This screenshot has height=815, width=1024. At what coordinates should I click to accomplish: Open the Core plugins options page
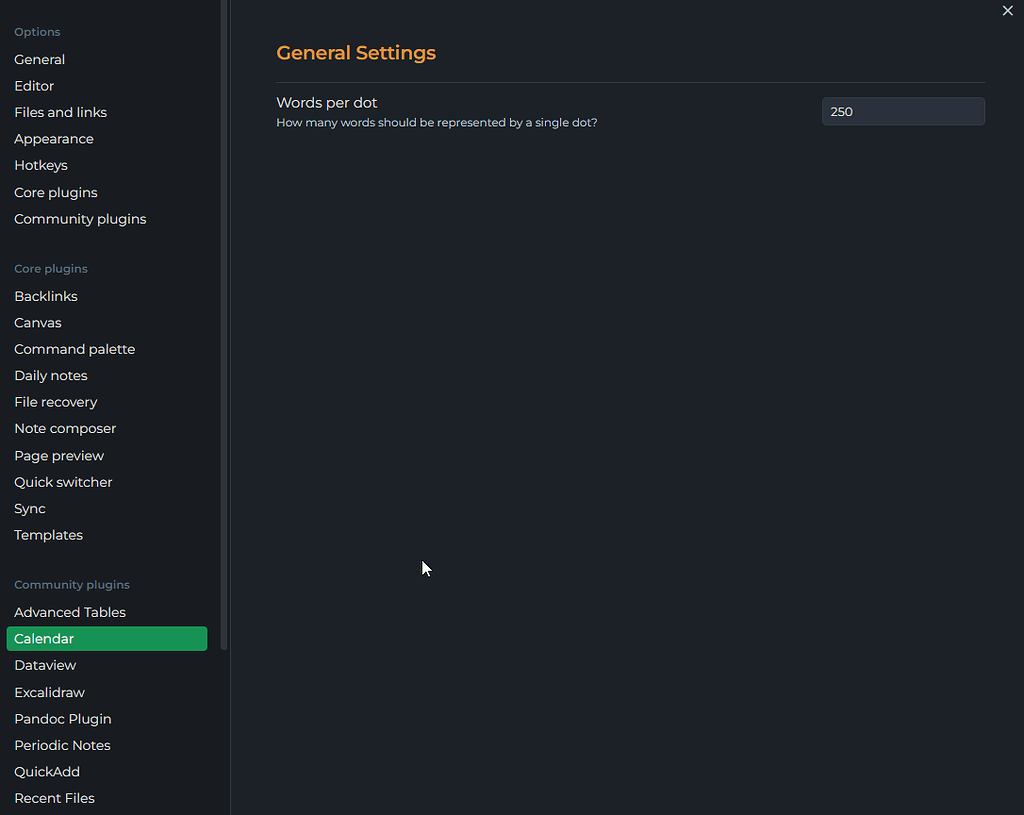55,192
